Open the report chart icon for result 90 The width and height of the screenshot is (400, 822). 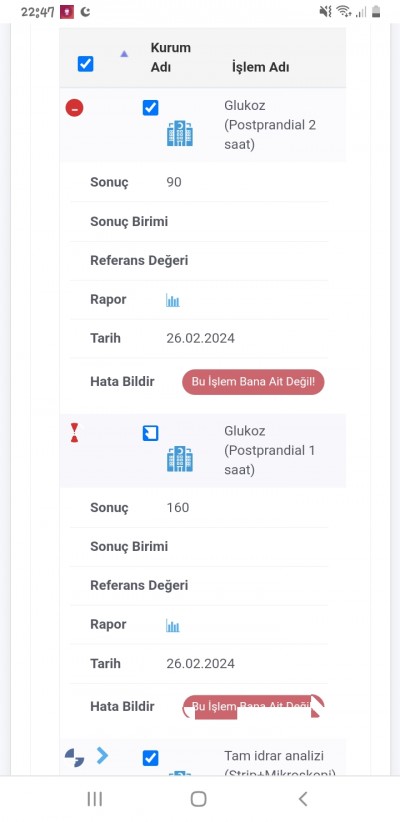(x=173, y=300)
